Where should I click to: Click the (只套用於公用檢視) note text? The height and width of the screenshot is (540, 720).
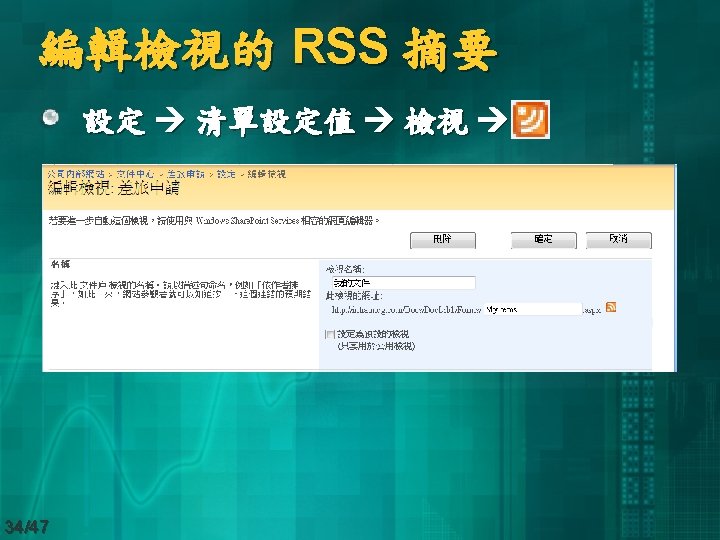point(376,346)
